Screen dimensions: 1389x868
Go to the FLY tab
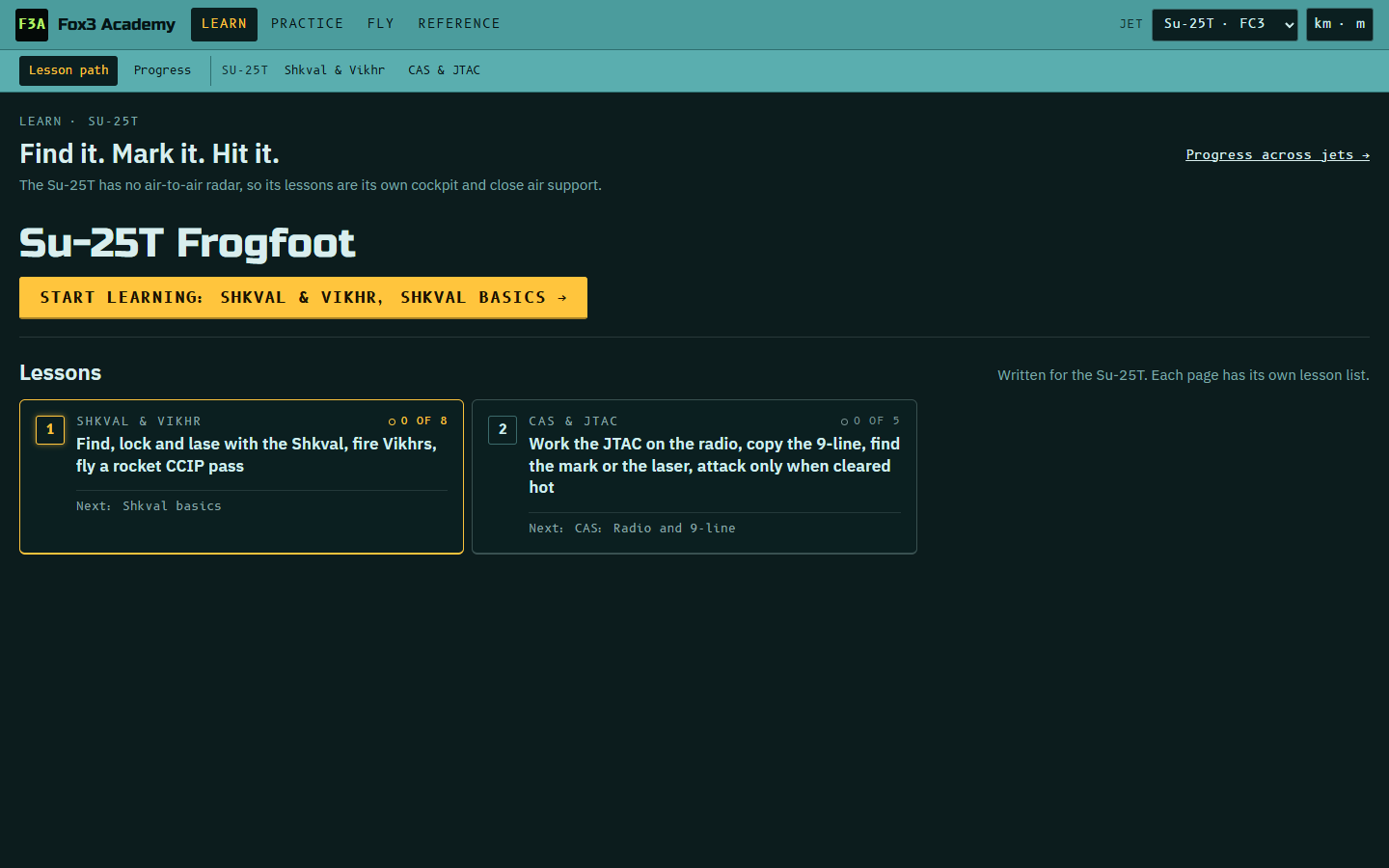tap(381, 24)
